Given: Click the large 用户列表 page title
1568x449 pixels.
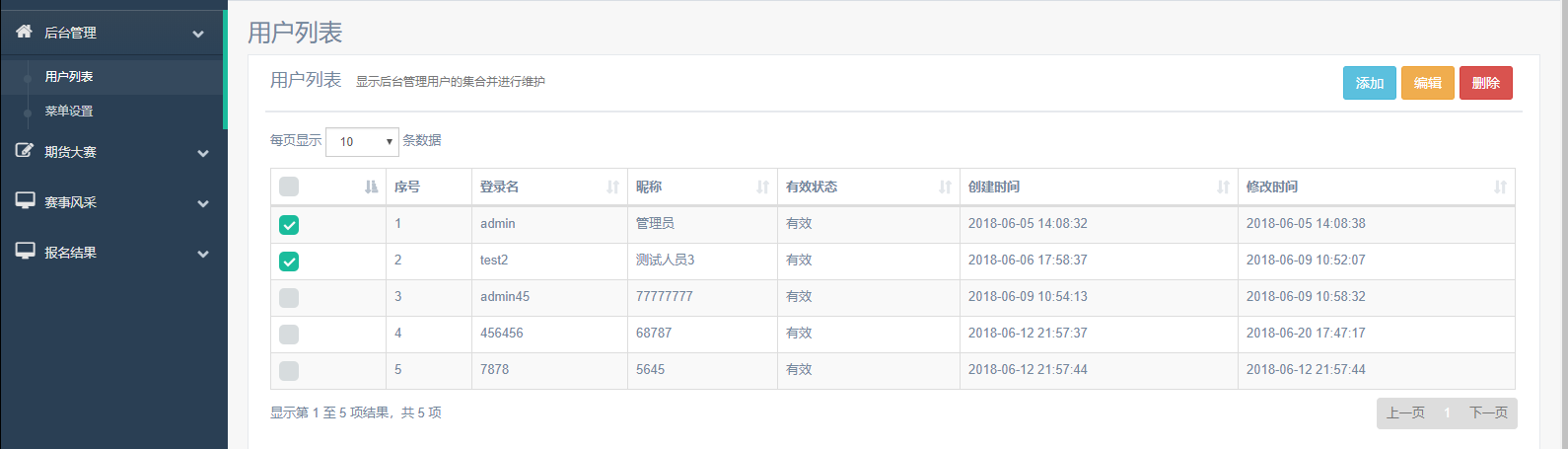Looking at the screenshot, I should pyautogui.click(x=295, y=33).
